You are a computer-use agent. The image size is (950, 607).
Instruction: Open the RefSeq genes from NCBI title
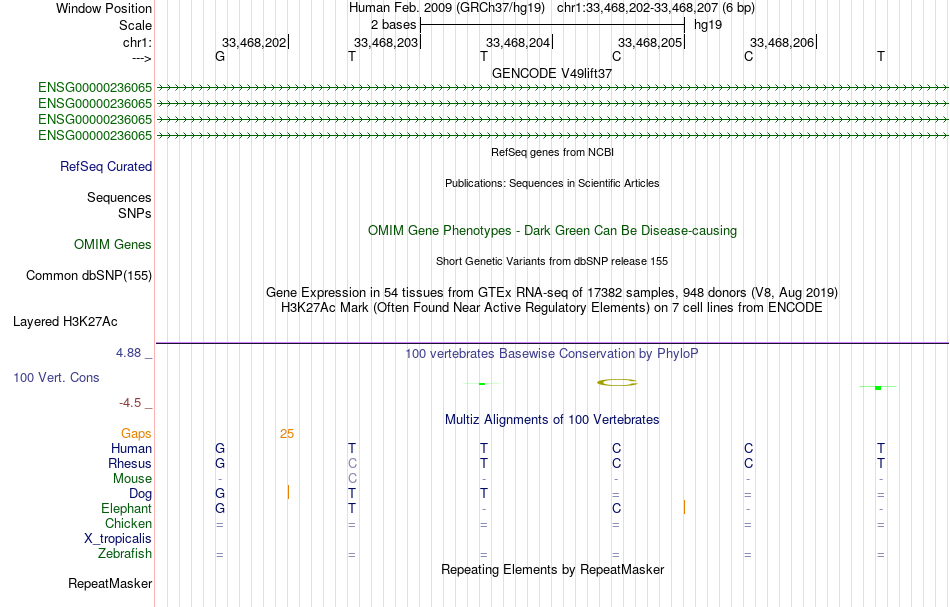552,152
